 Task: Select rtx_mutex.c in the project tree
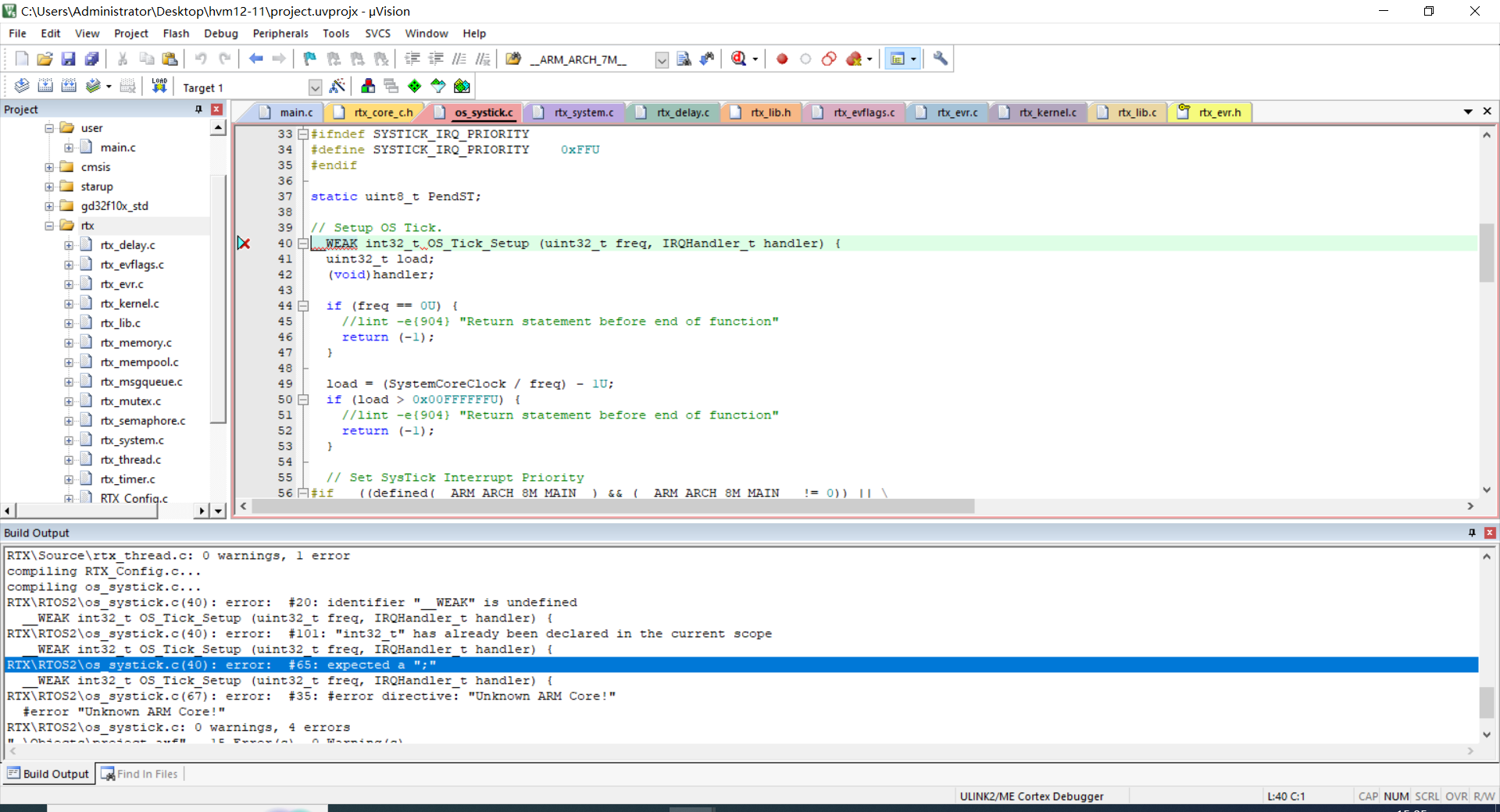click(x=130, y=401)
